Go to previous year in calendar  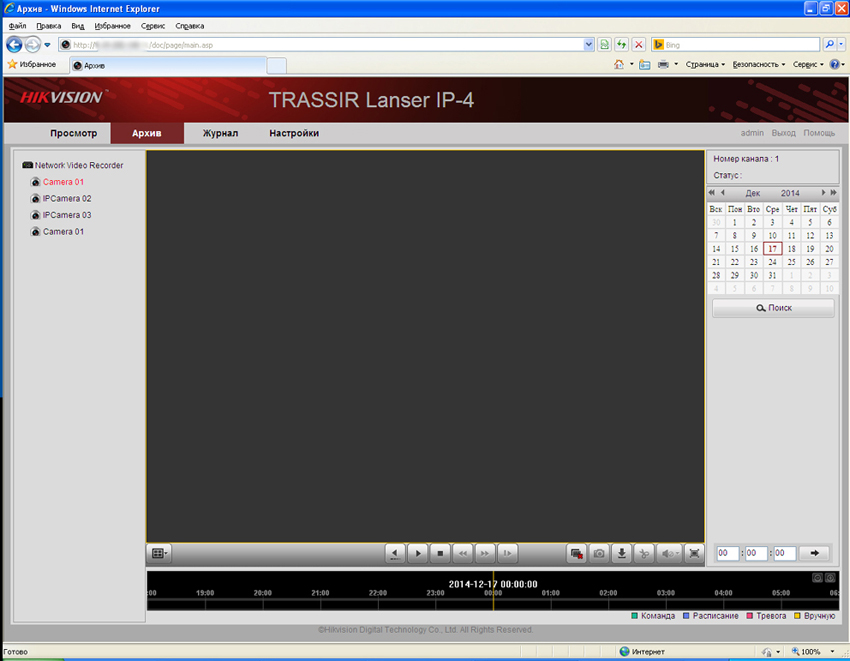tap(712, 192)
